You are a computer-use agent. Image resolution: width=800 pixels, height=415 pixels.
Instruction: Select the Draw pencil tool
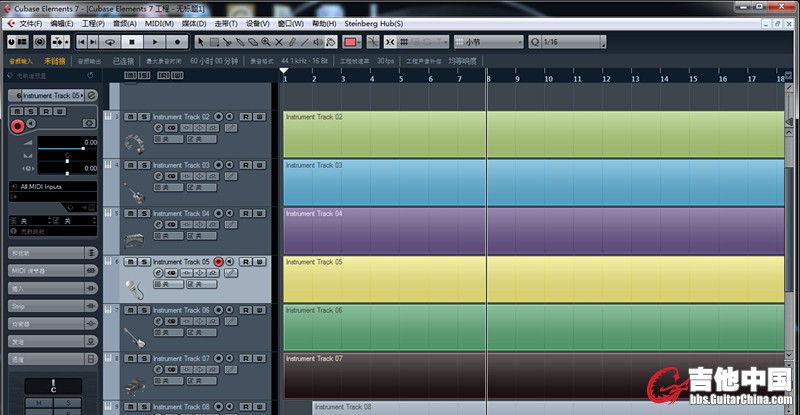coord(292,42)
